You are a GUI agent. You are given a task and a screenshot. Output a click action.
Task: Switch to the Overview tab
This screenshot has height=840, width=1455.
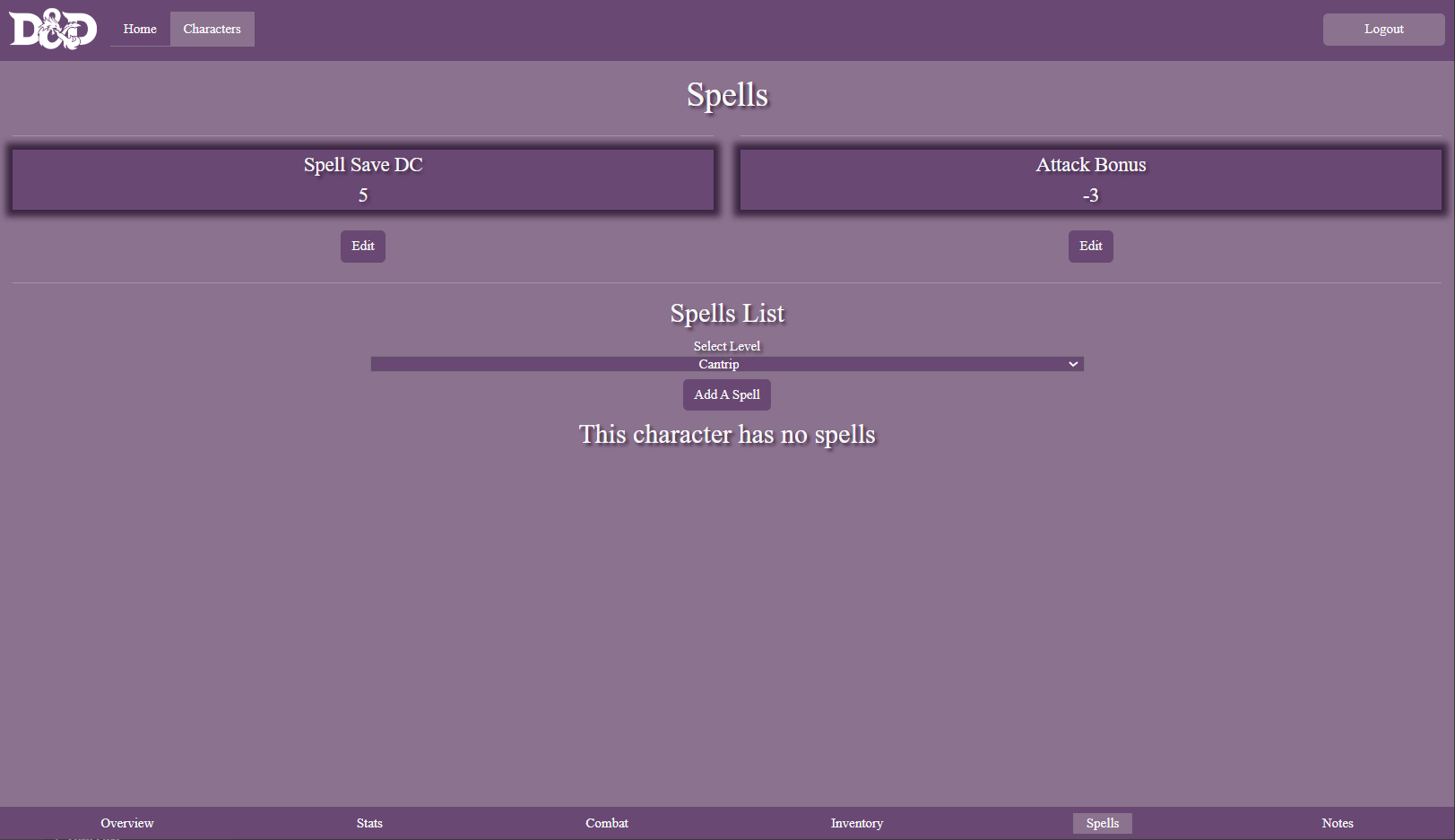(127, 823)
